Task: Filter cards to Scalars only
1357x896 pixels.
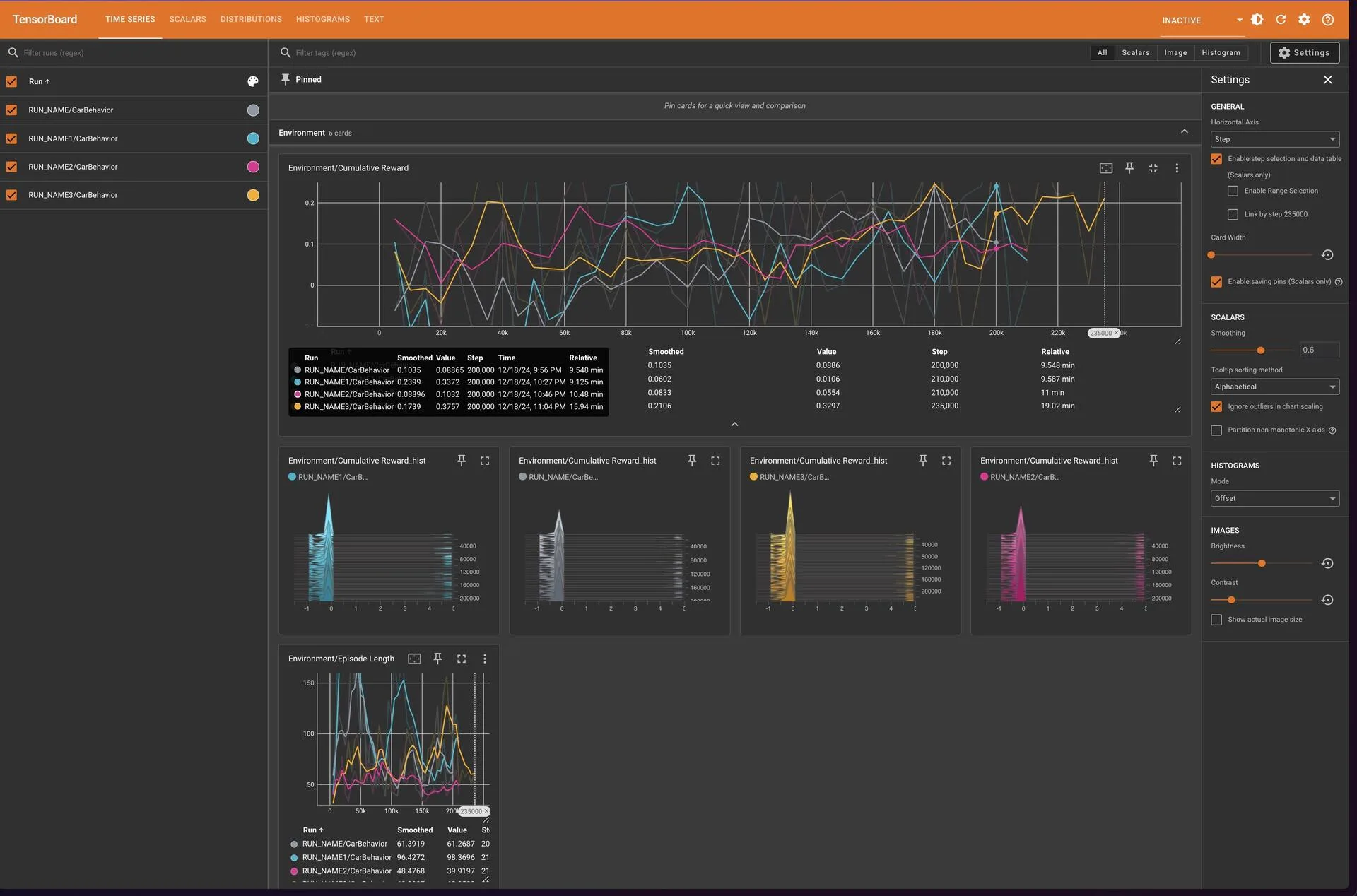Action: (1135, 53)
